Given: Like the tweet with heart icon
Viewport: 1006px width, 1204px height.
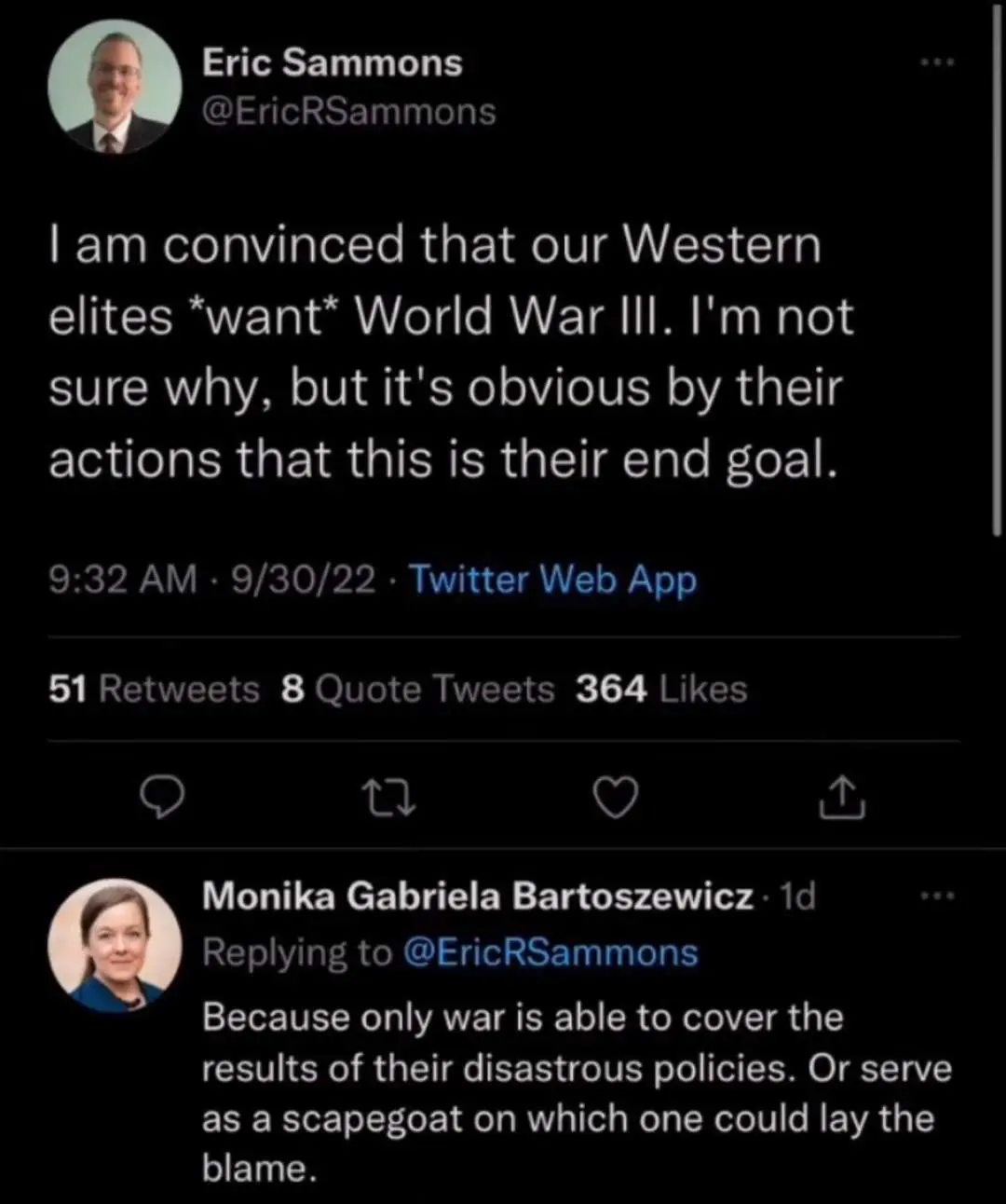Looking at the screenshot, I should pos(616,798).
